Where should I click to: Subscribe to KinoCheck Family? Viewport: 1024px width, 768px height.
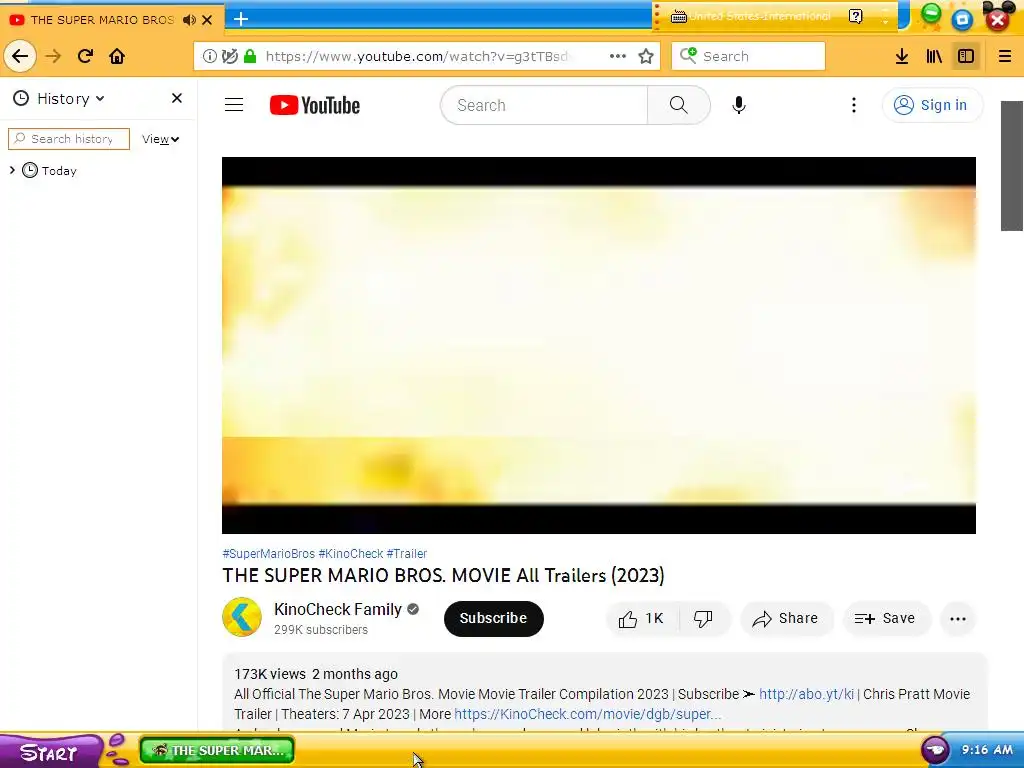pos(493,618)
